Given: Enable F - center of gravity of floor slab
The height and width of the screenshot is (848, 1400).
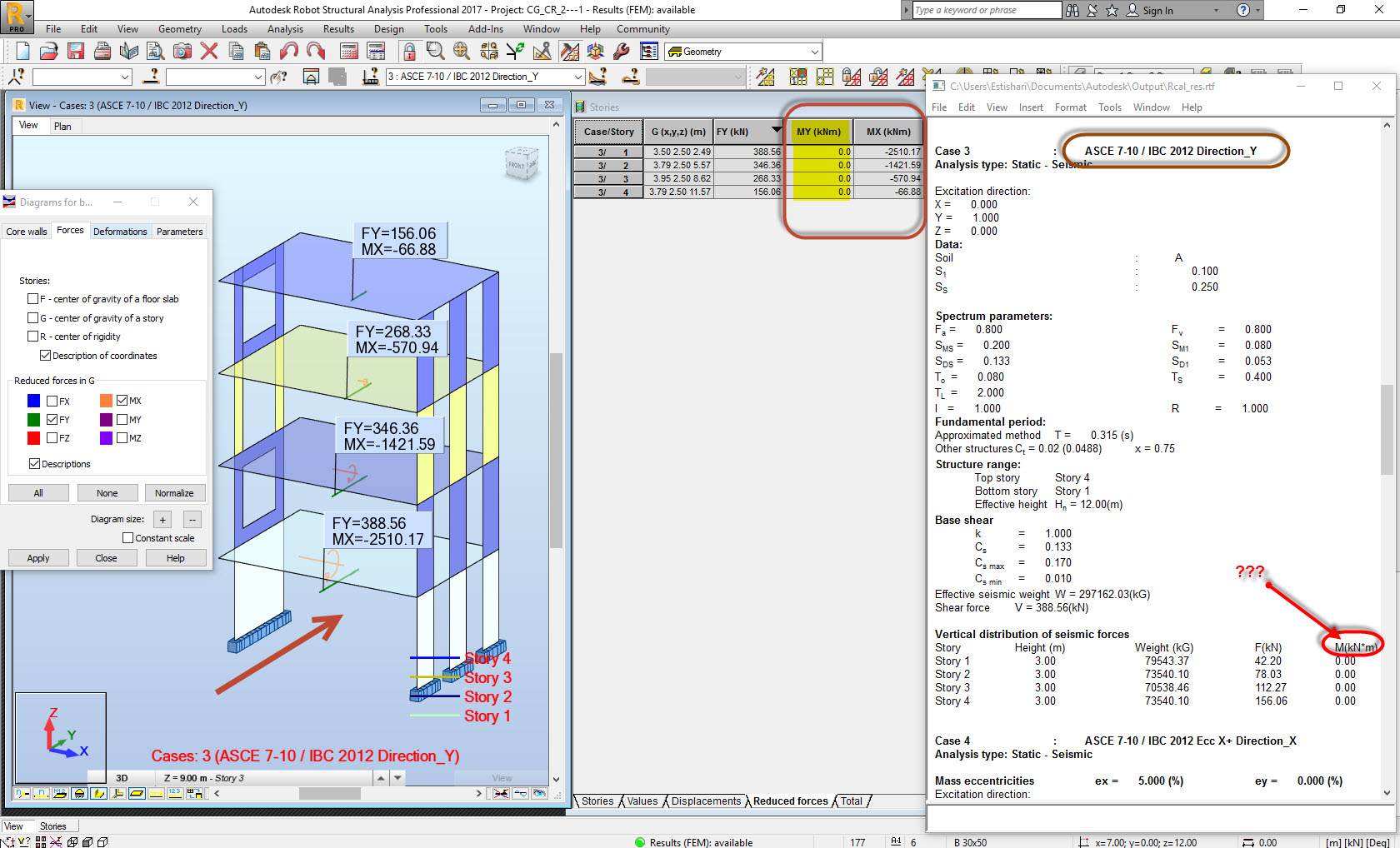Looking at the screenshot, I should [x=33, y=299].
